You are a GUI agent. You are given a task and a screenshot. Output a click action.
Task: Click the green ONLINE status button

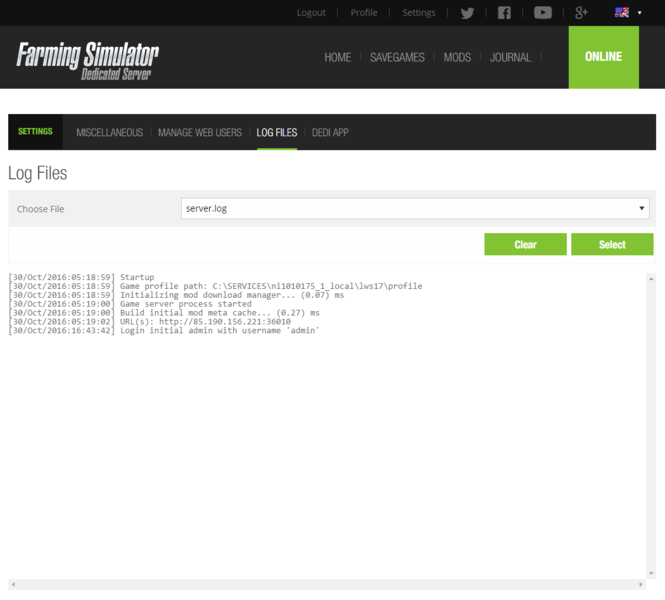coord(604,57)
